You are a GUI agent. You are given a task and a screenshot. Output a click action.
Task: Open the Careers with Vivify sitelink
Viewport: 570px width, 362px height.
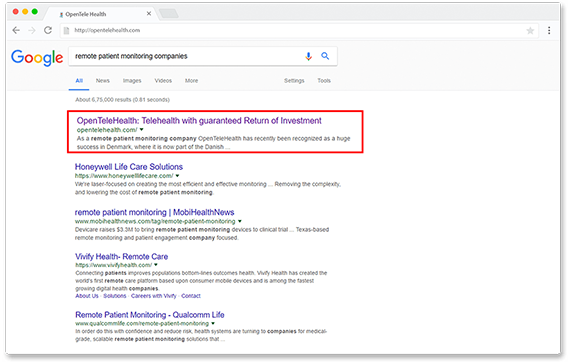click(153, 296)
